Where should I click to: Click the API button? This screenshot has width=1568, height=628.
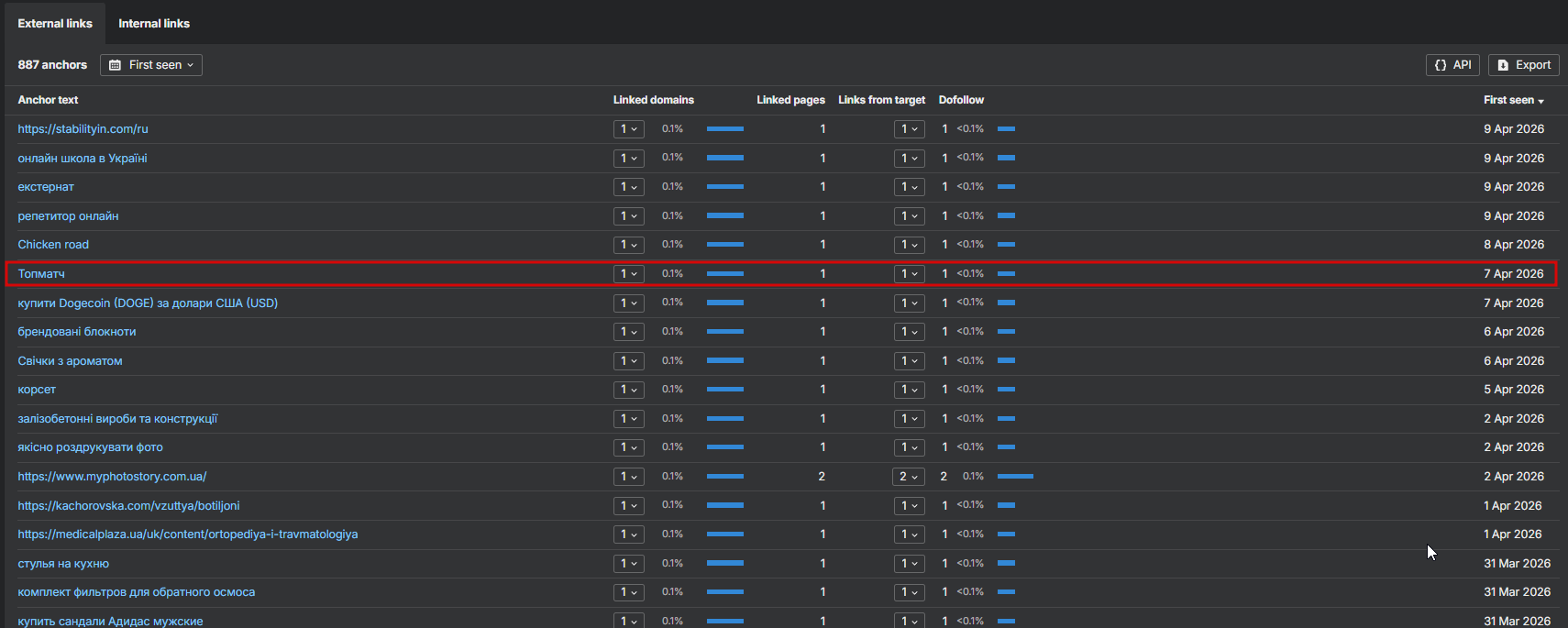click(x=1452, y=65)
